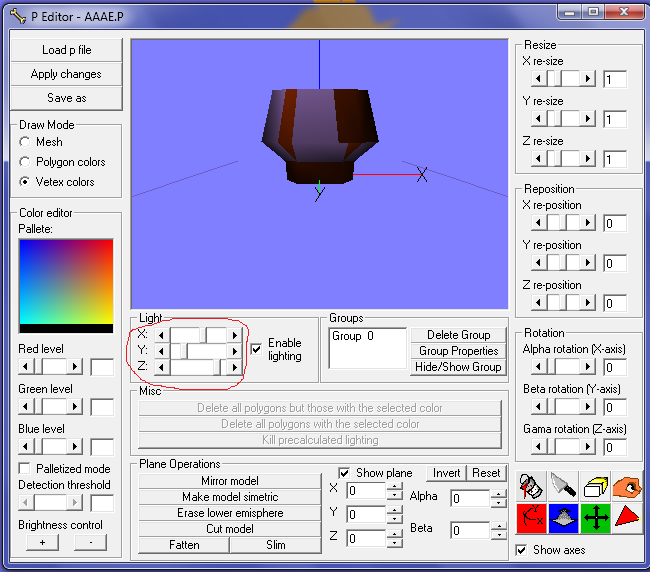Image resolution: width=650 pixels, height=572 pixels.
Task: Toggle Palletized mode checkbox
Action: click(x=24, y=468)
